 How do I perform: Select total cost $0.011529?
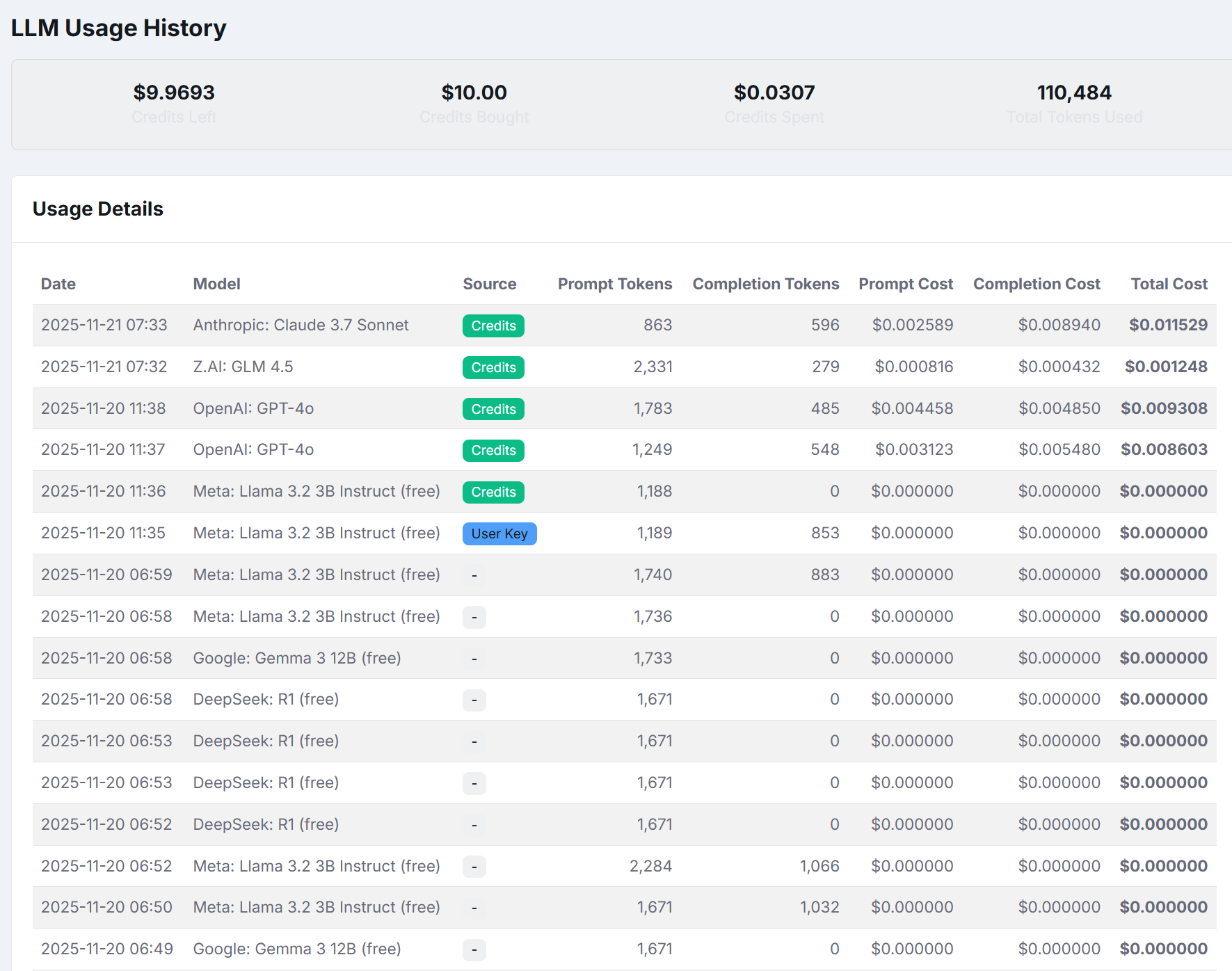click(1168, 325)
